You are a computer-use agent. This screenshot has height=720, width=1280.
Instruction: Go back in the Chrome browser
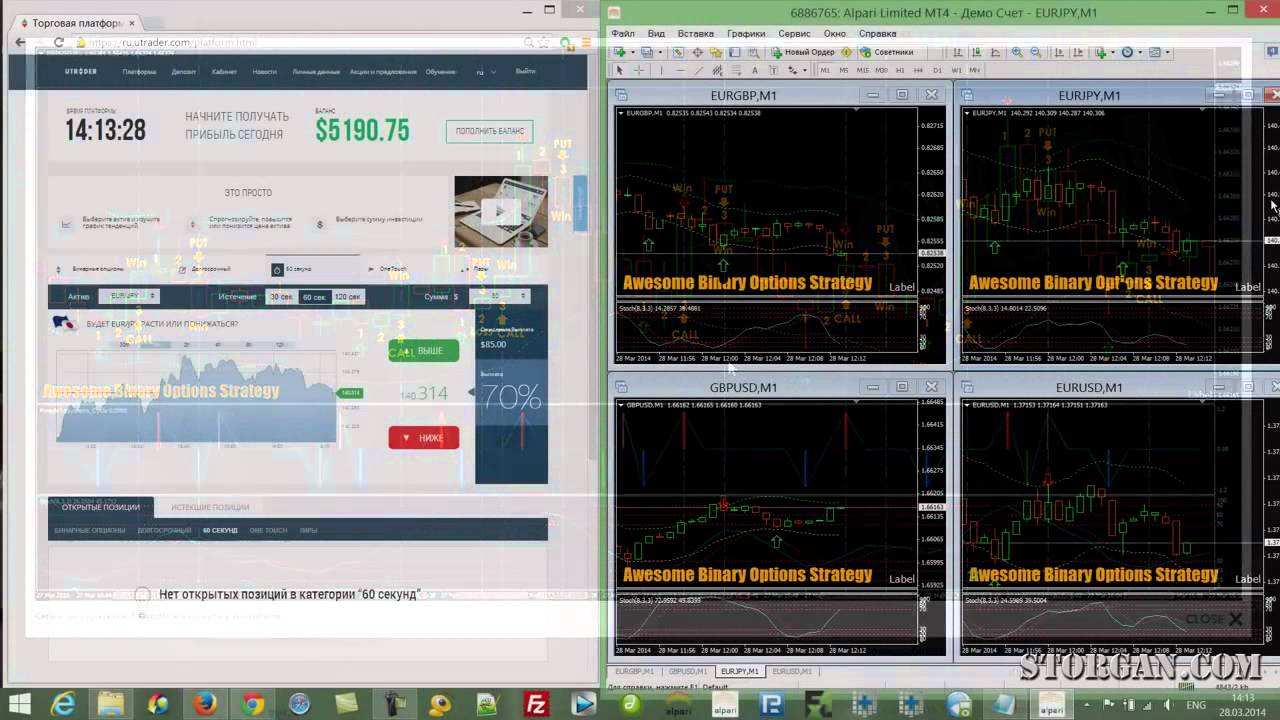(20, 43)
